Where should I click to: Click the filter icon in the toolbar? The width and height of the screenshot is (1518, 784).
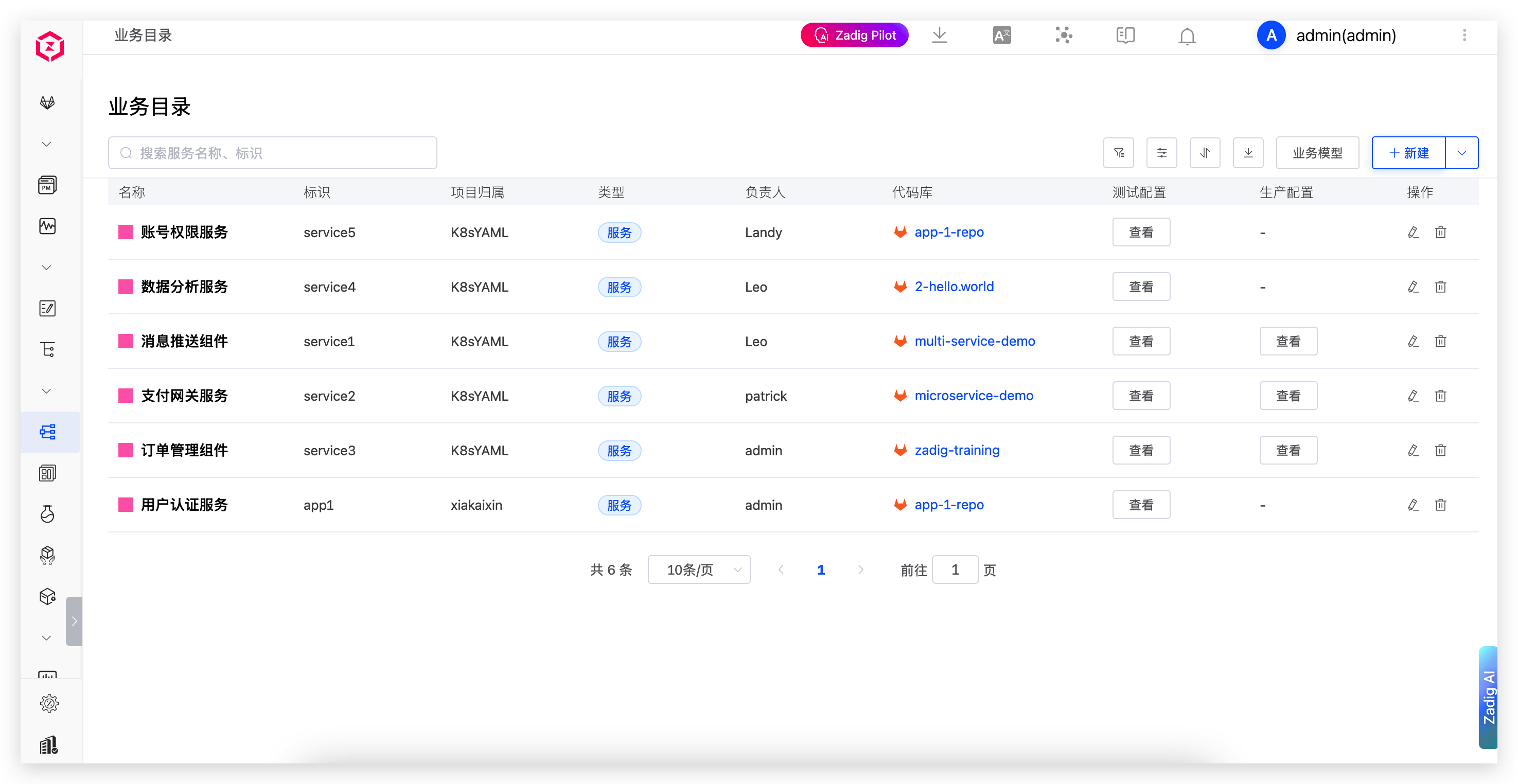tap(1119, 153)
